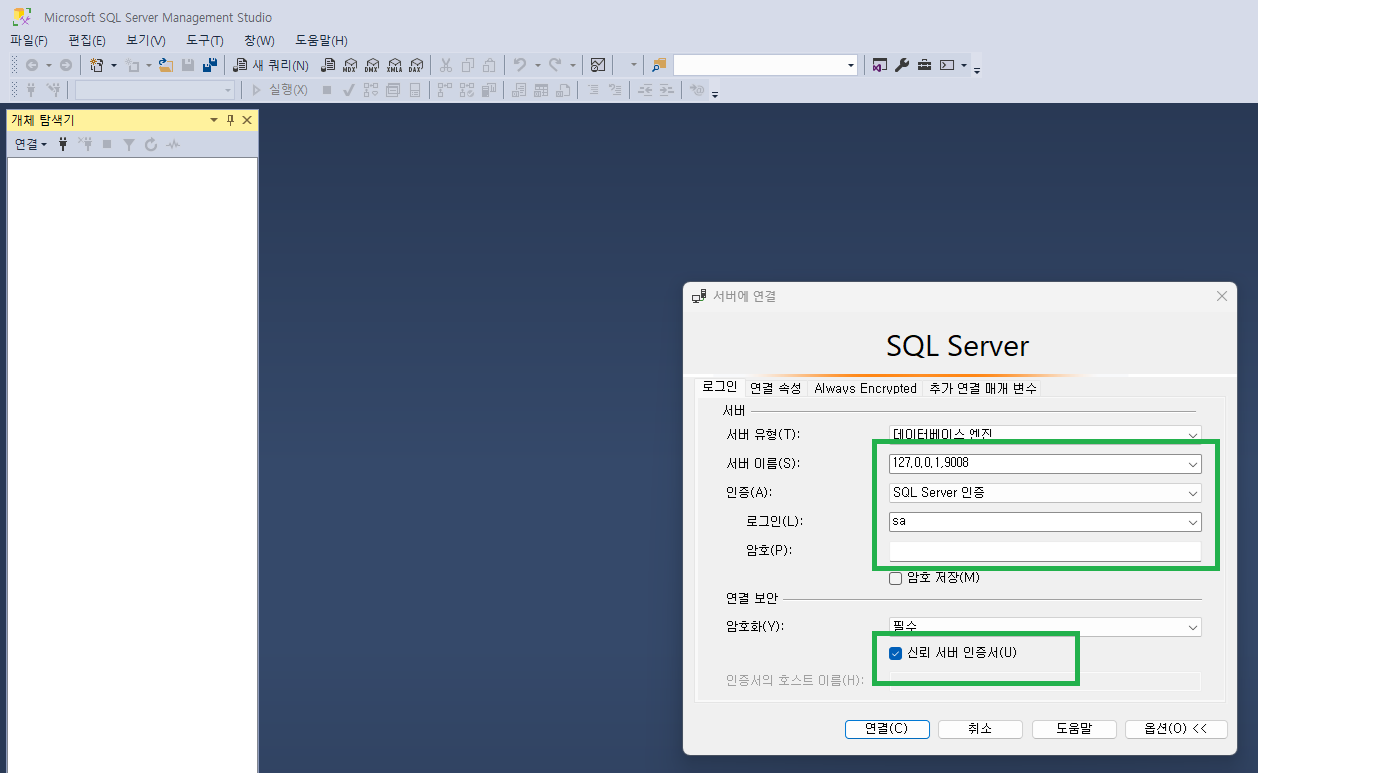The image size is (1387, 773).
Task: Click the Find in Files icon
Action: 659,65
